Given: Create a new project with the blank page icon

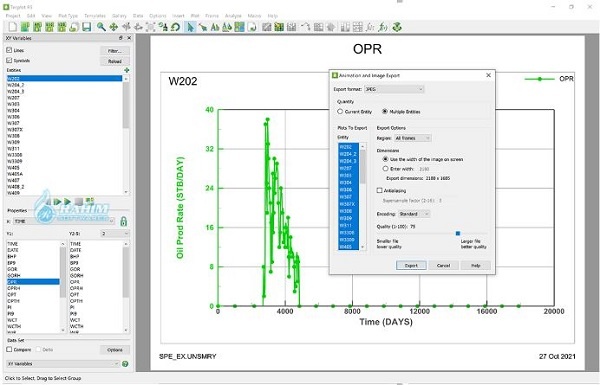Looking at the screenshot, I should pos(13,27).
